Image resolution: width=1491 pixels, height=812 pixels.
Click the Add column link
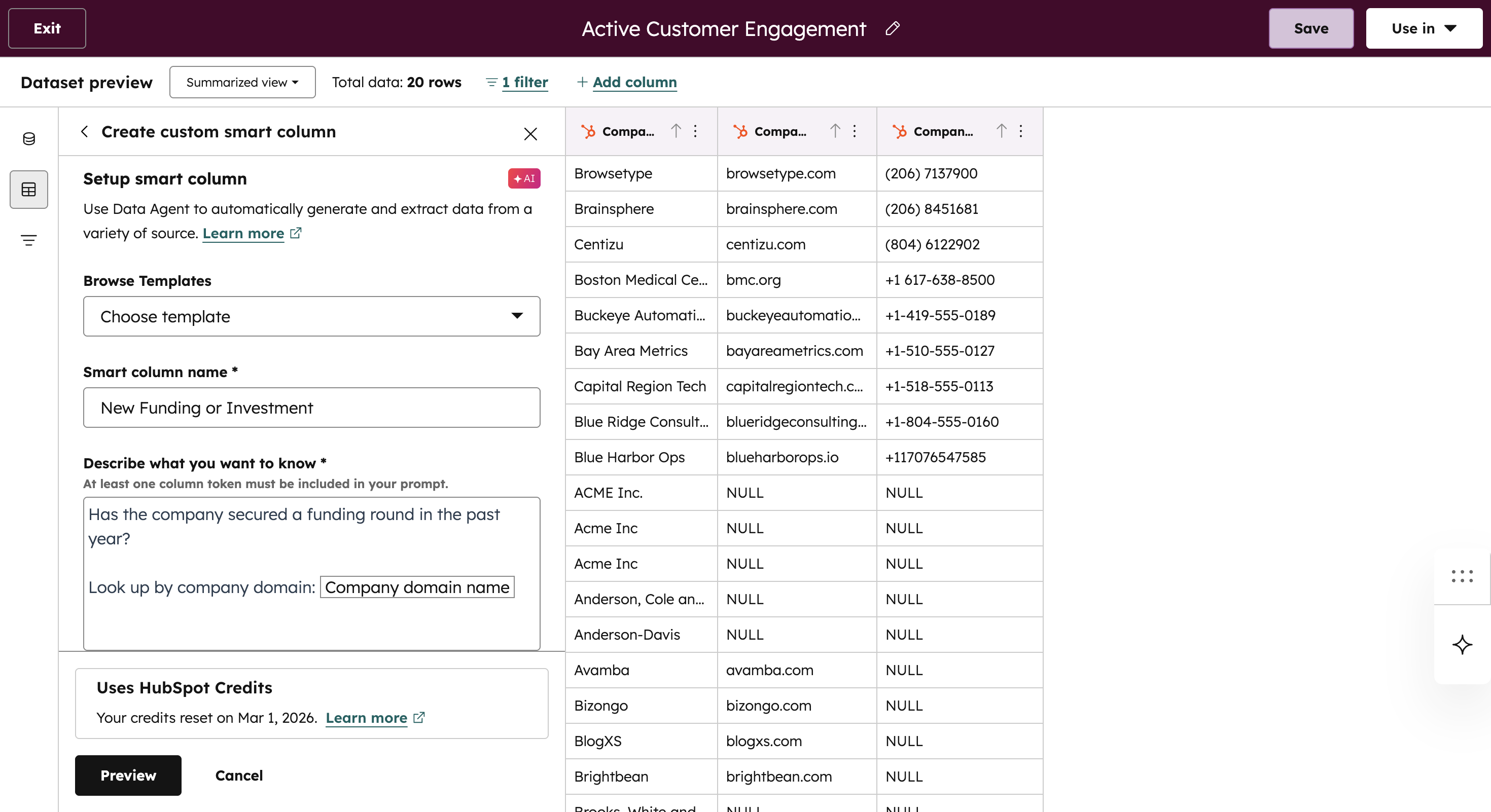click(x=634, y=82)
